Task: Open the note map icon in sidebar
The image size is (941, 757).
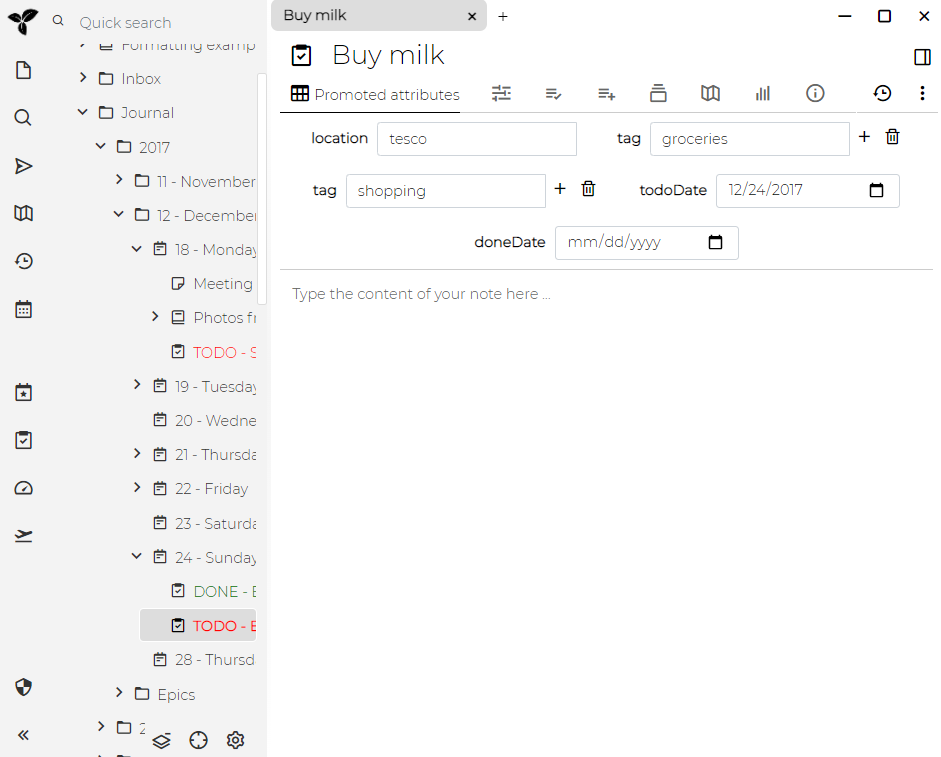Action: pos(24,213)
